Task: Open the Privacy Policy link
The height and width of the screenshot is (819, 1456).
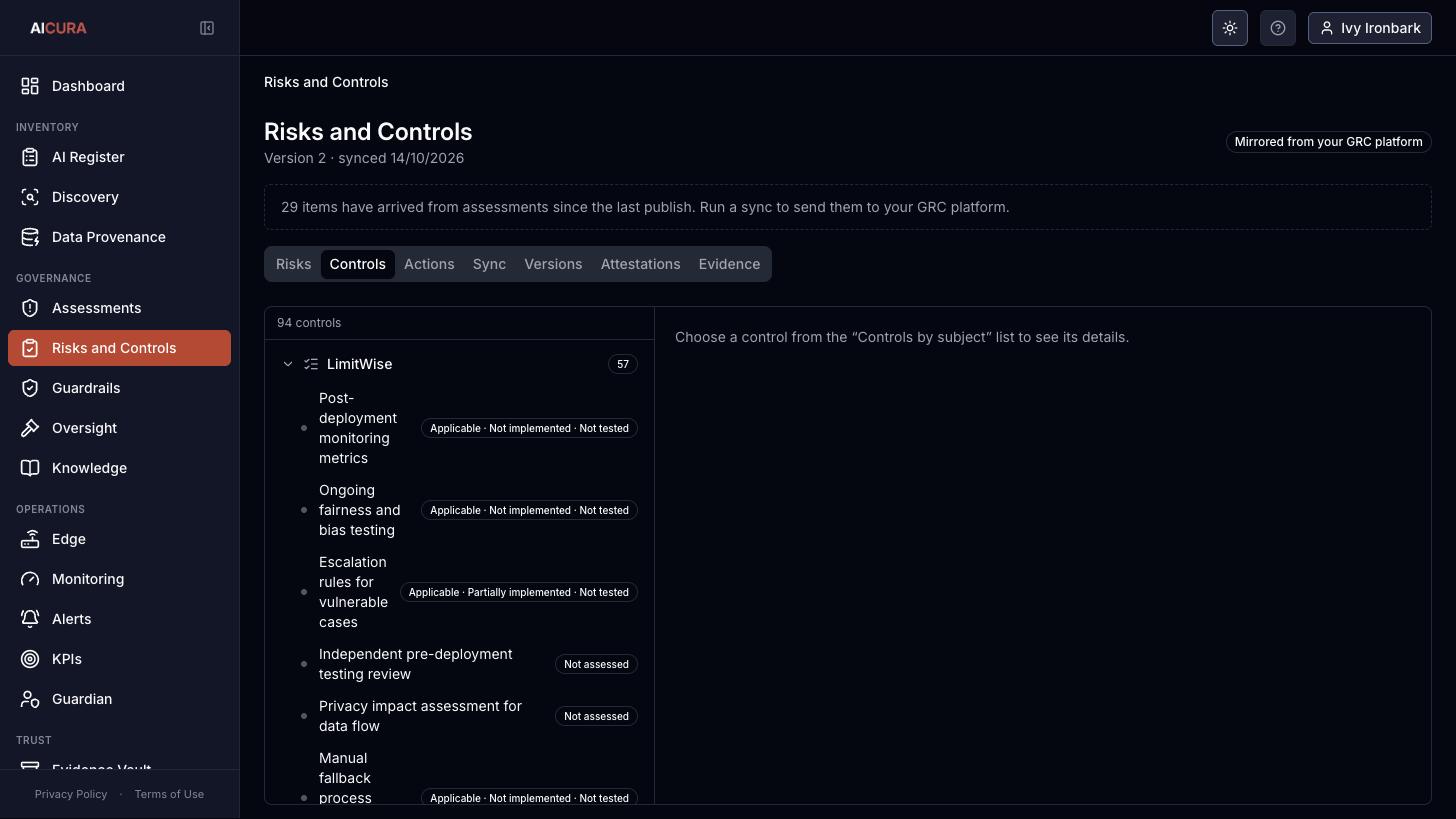Action: click(x=71, y=794)
